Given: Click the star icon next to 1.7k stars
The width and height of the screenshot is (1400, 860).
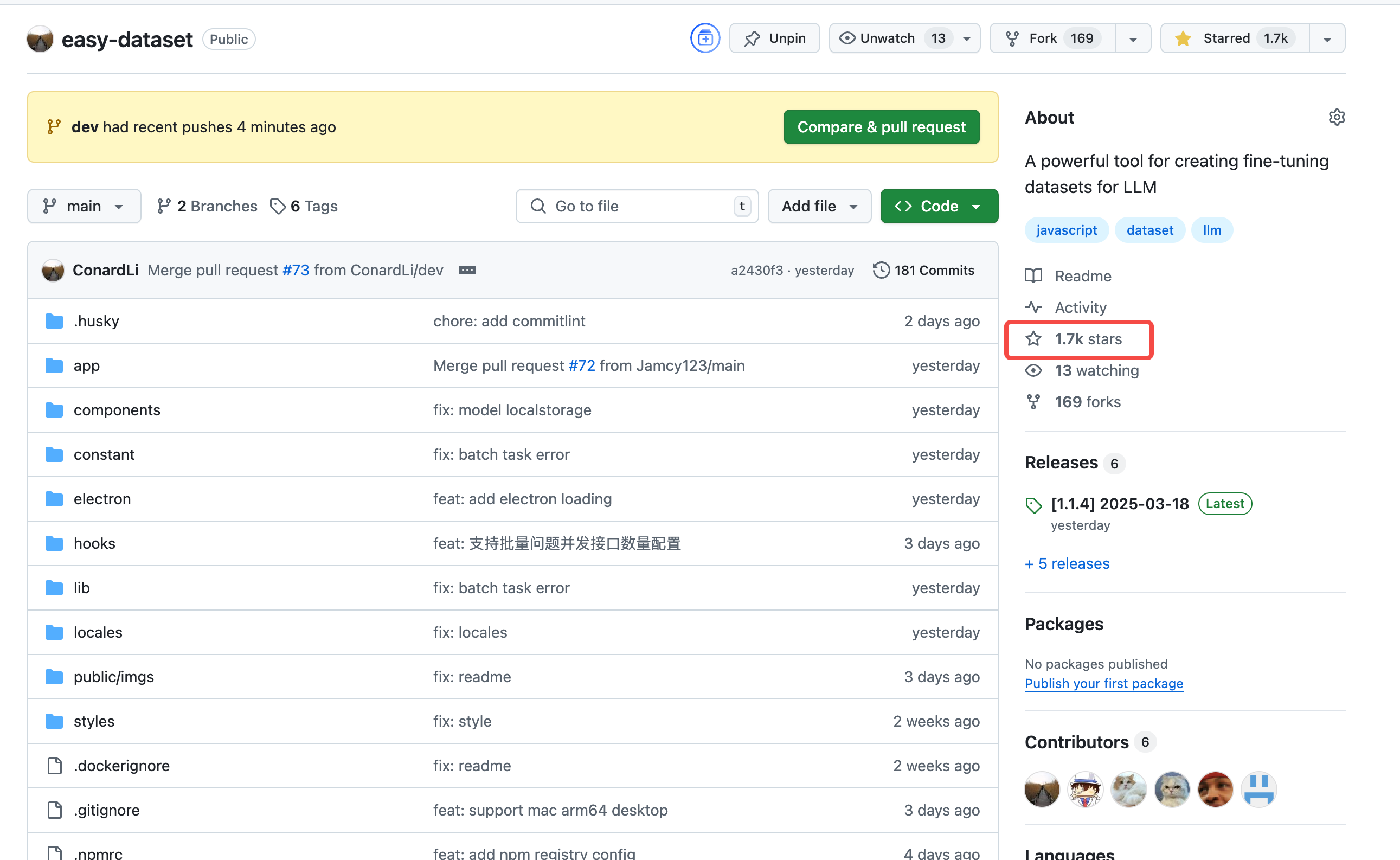Looking at the screenshot, I should point(1033,338).
